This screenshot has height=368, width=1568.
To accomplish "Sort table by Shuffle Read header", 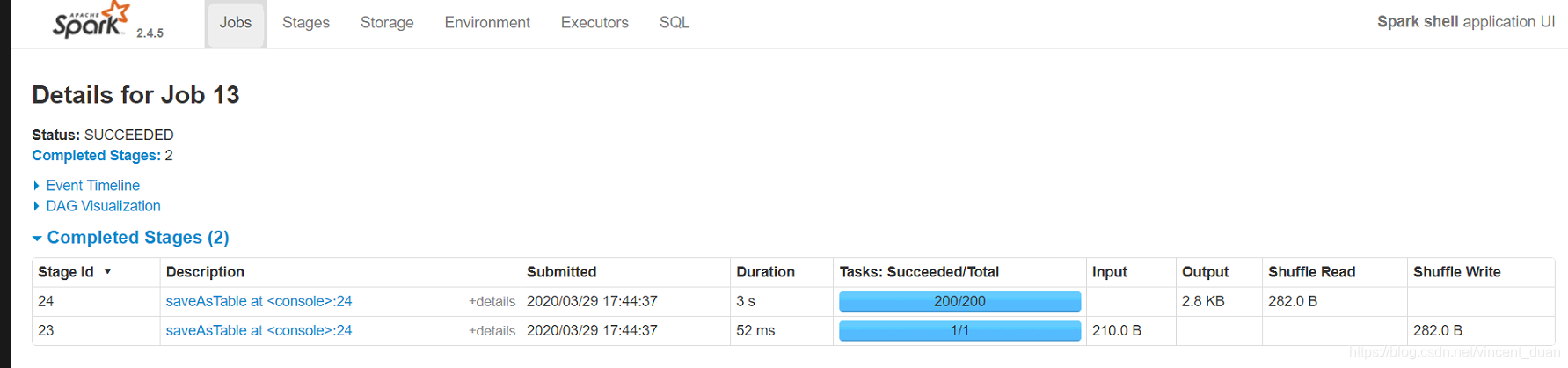I will click(x=1311, y=272).
